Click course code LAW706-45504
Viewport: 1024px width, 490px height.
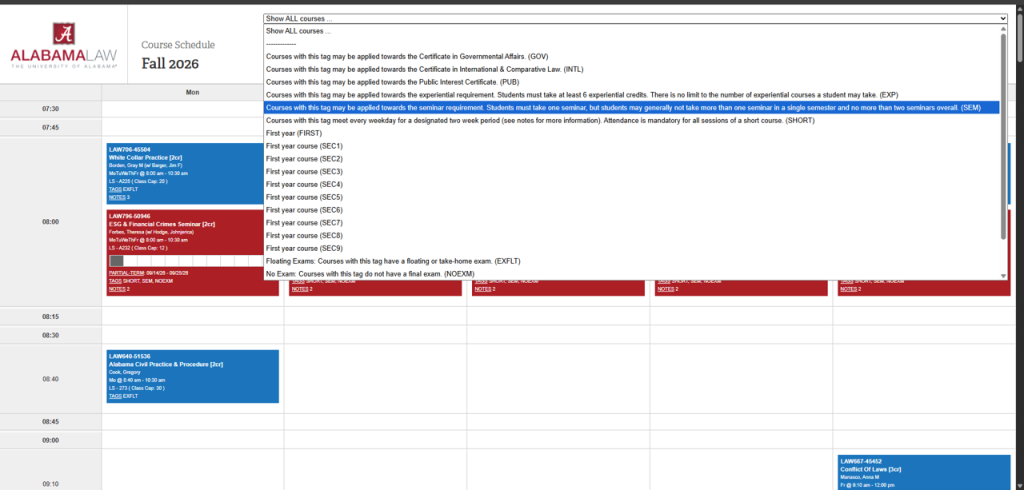[x=129, y=150]
